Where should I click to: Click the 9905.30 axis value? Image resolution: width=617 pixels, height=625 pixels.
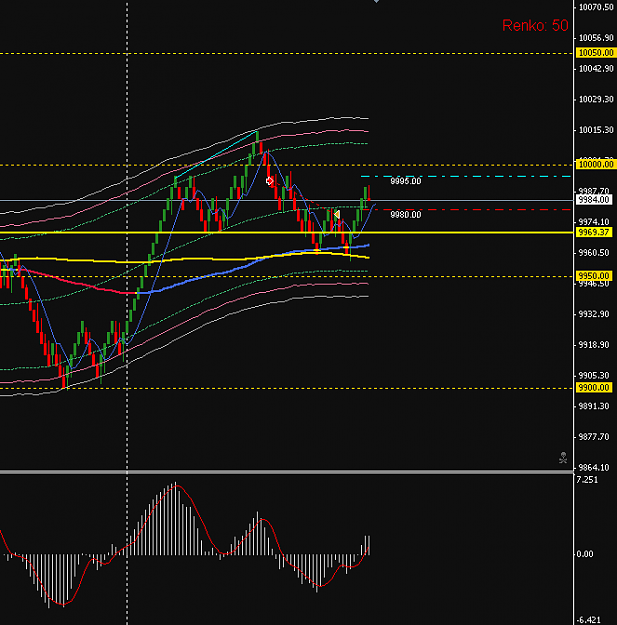pyautogui.click(x=594, y=375)
